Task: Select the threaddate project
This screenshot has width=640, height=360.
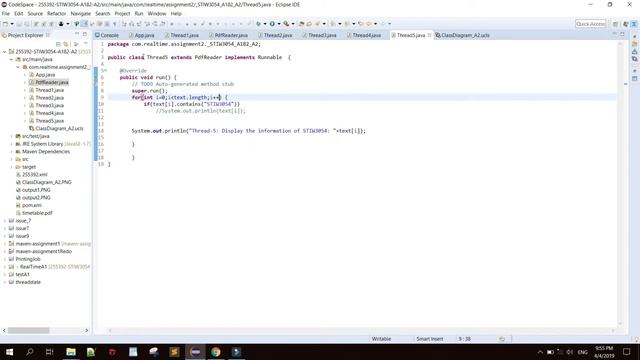Action: click(28, 282)
